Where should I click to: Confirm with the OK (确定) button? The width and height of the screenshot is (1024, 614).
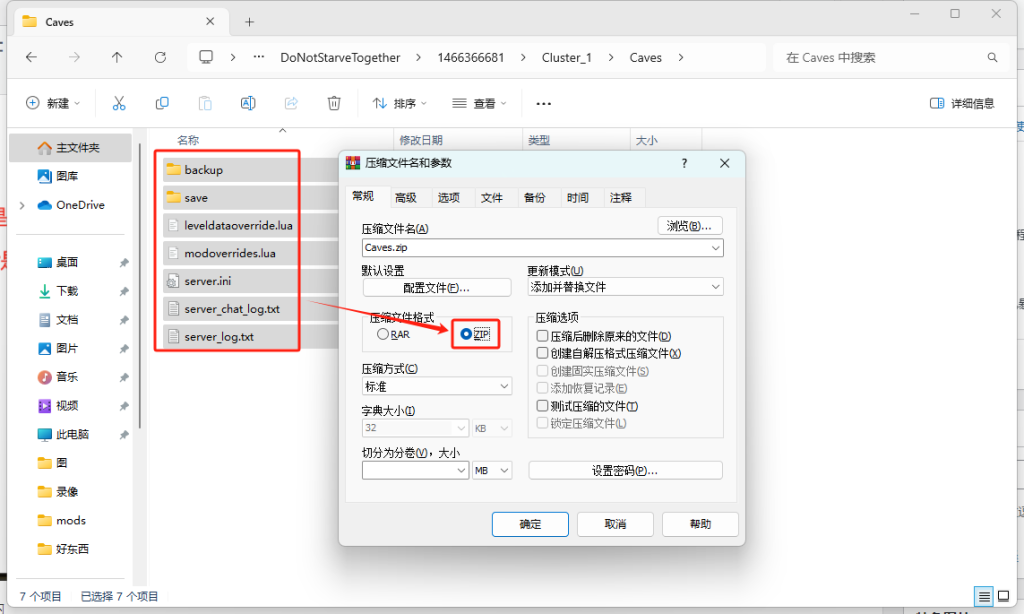[x=530, y=525]
